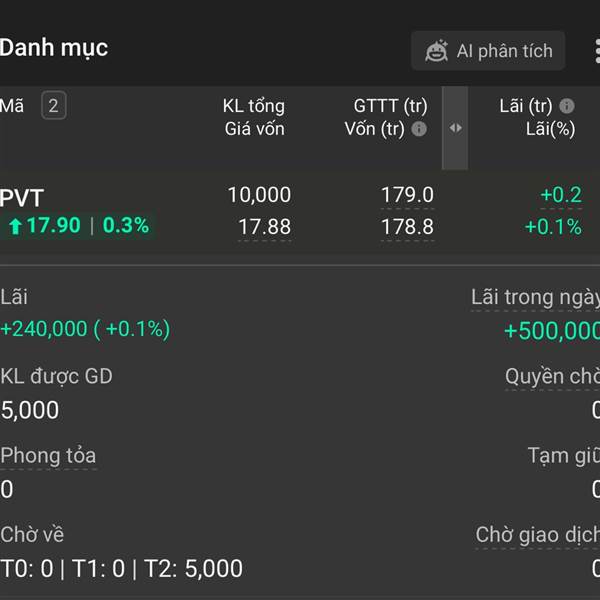Tap the Phong tỏa label
Screen dimensions: 600x600
[48, 455]
